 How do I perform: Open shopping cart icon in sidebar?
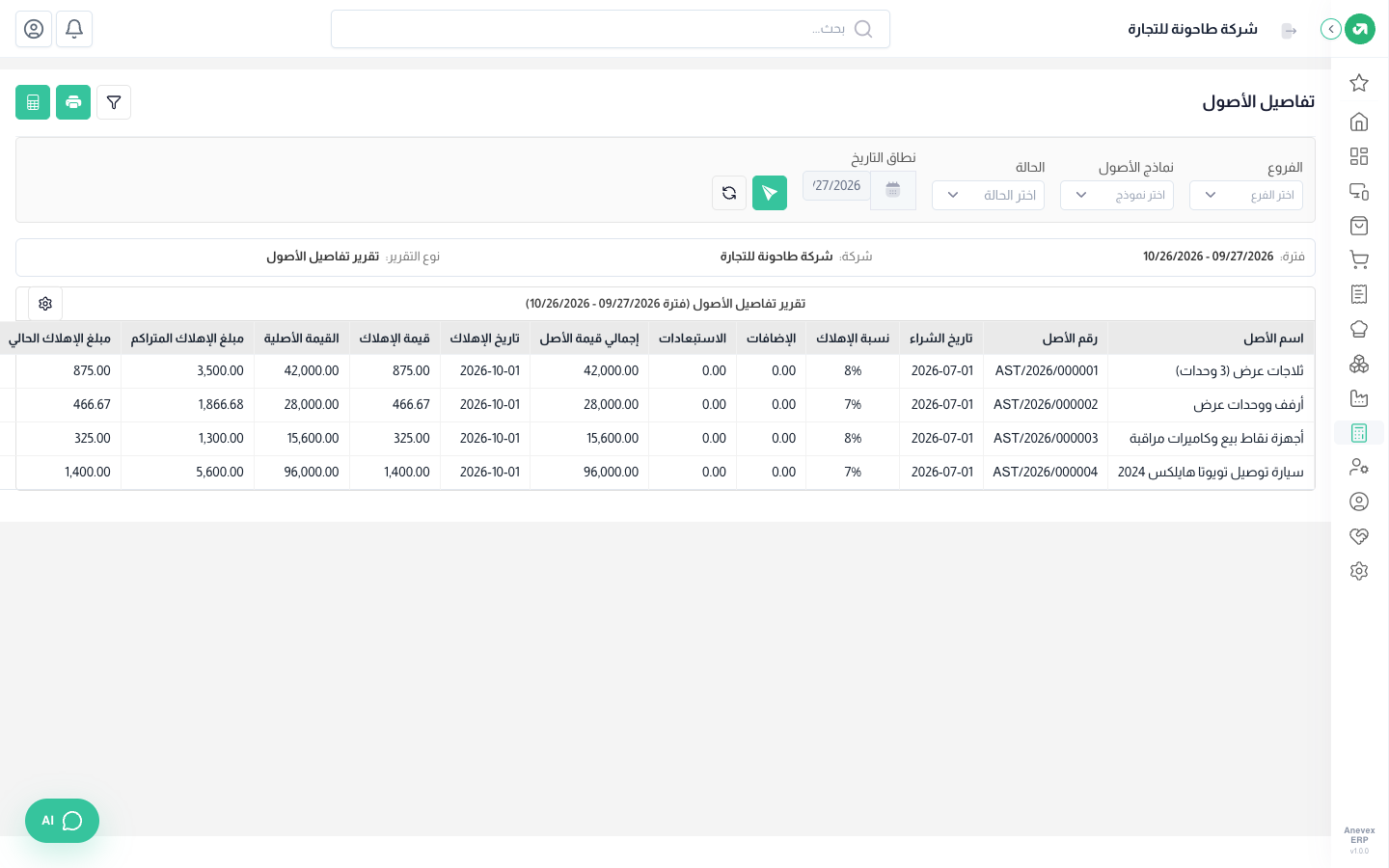point(1359,259)
